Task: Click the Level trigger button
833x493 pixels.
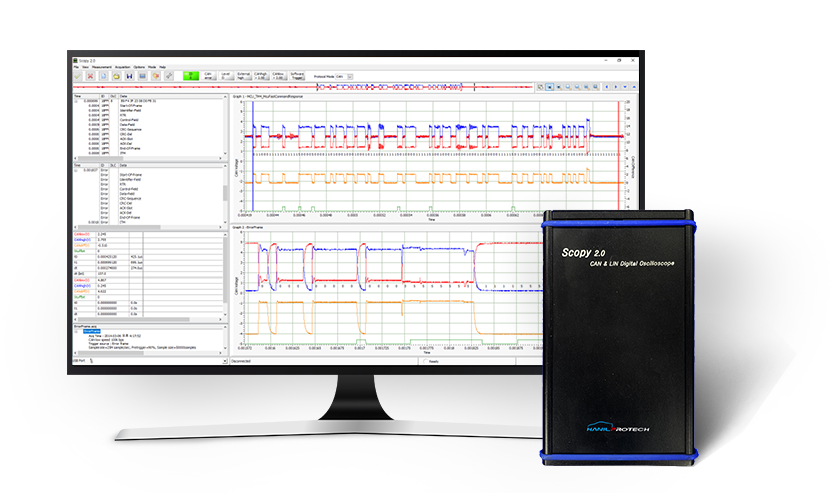Action: (x=226, y=76)
